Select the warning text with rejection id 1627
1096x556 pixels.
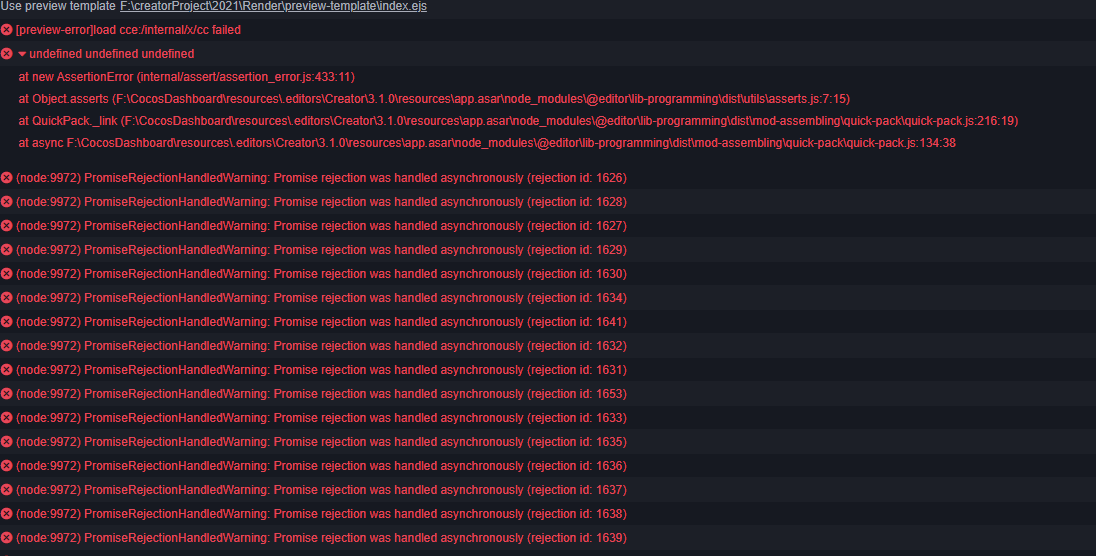point(321,226)
